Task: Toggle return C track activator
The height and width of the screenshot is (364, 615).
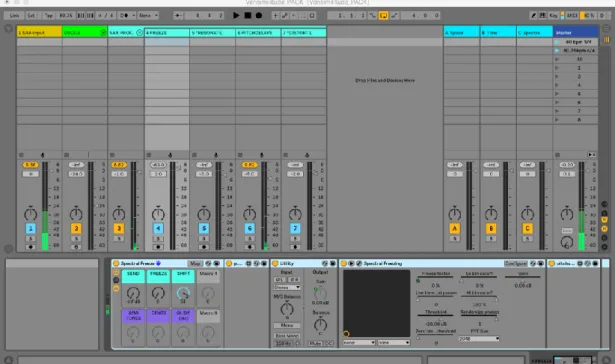Action: click(528, 228)
